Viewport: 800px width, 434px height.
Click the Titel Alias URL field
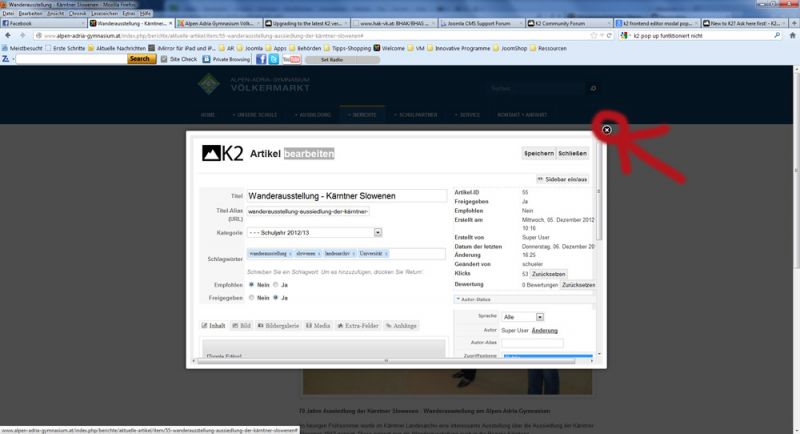(308, 211)
